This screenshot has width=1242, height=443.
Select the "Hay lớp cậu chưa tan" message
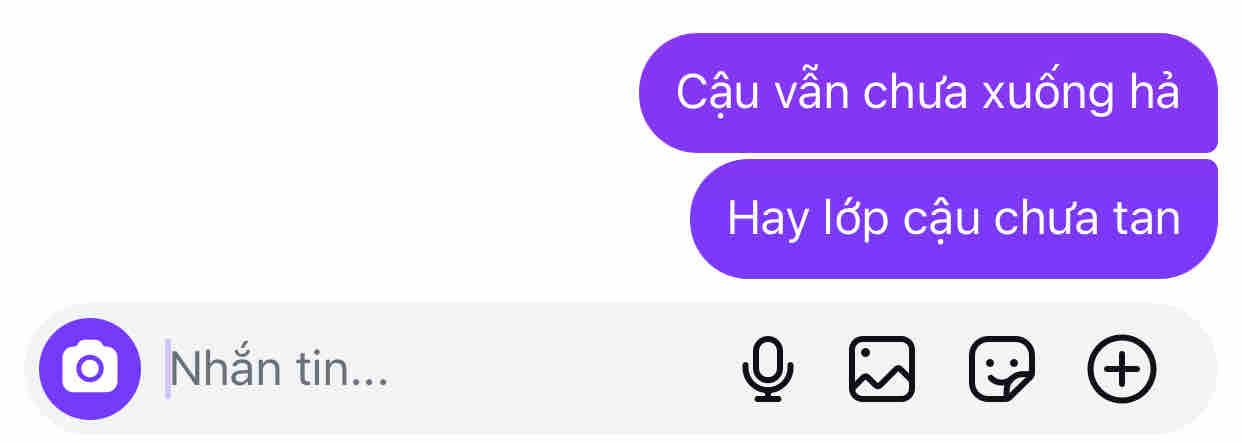(954, 218)
